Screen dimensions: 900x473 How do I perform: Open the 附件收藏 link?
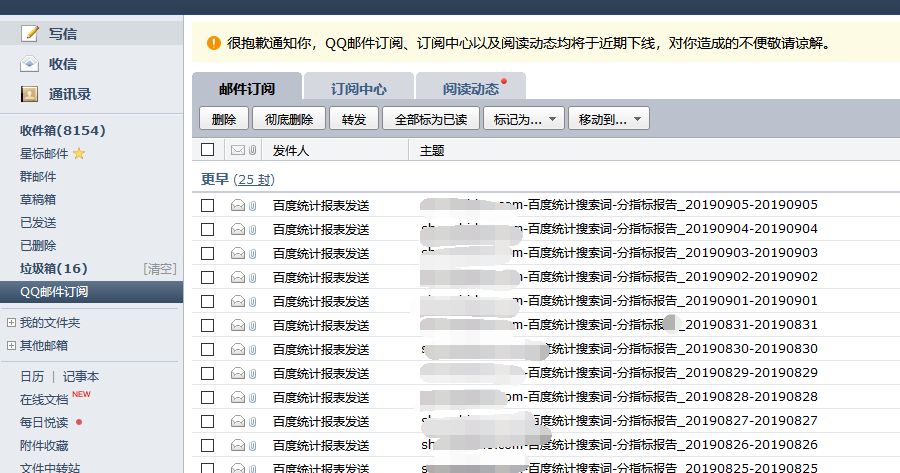(x=44, y=445)
